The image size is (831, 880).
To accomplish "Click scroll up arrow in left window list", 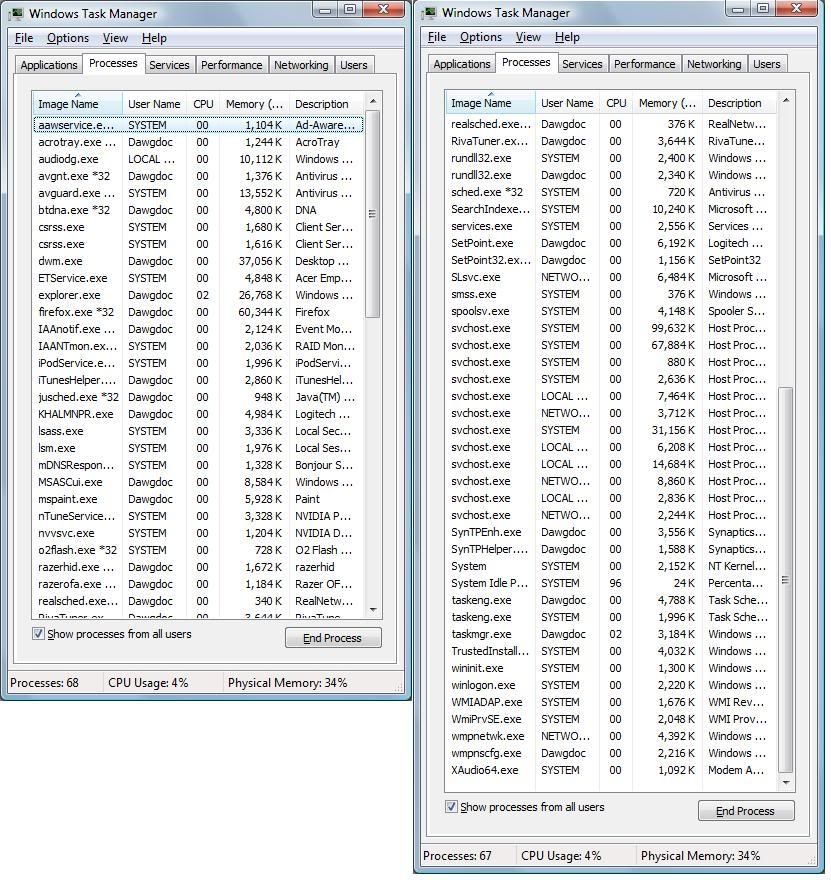I will tap(373, 101).
